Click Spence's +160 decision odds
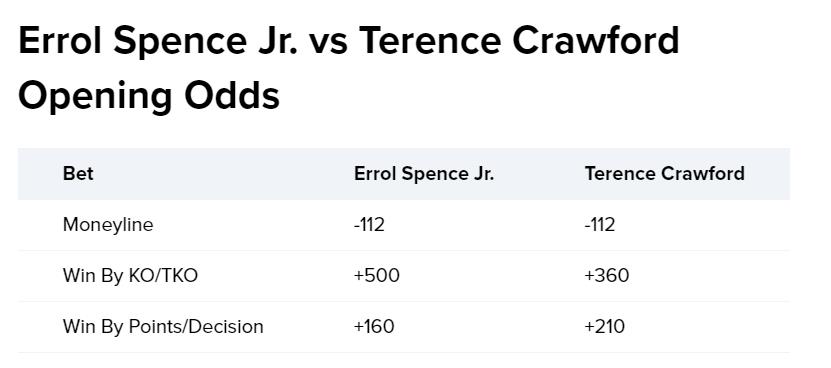 tap(374, 327)
